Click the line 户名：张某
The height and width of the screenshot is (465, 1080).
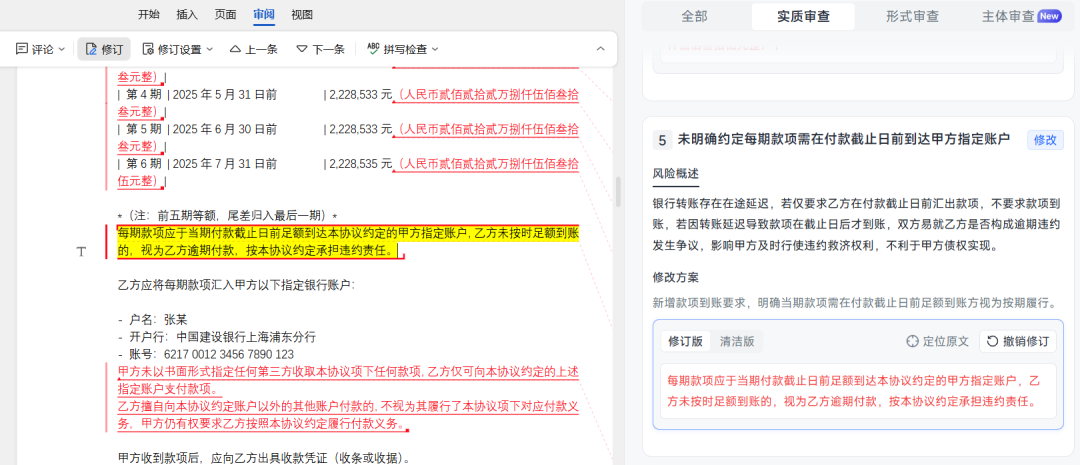tap(152, 320)
